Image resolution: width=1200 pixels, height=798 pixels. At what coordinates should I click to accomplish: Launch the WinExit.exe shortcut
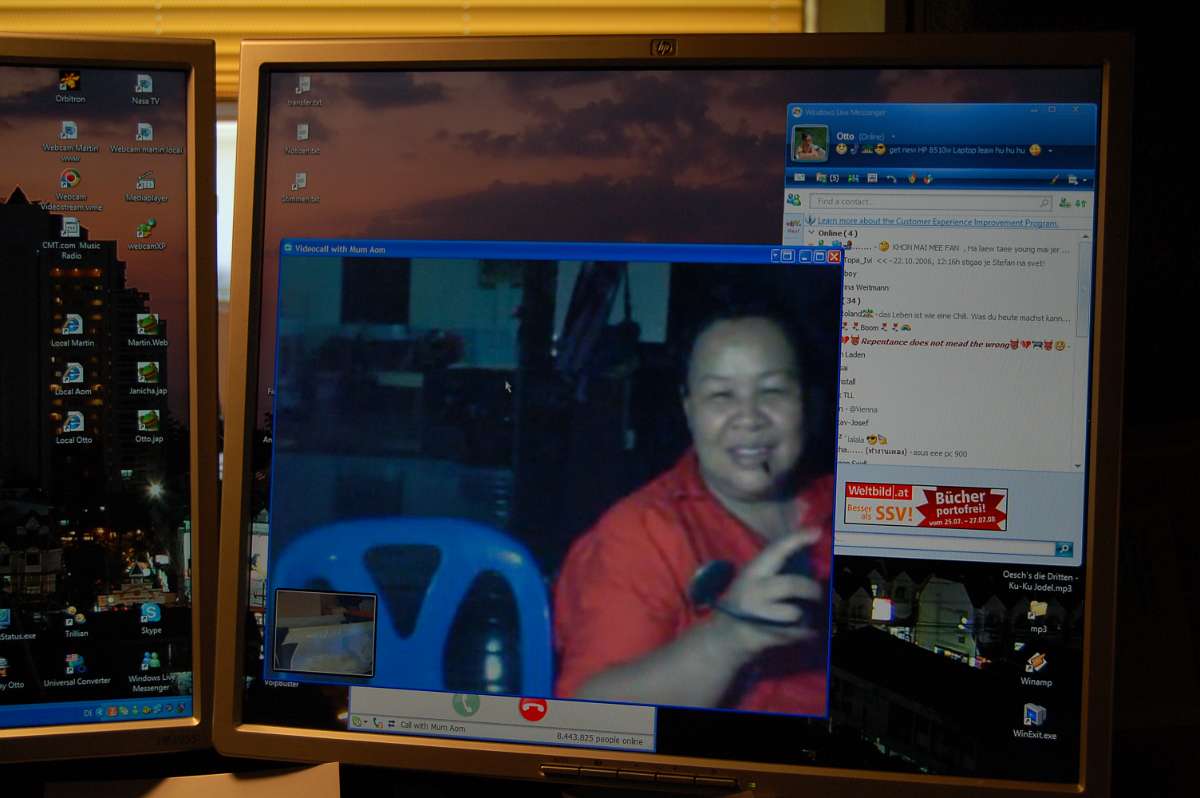(1034, 716)
